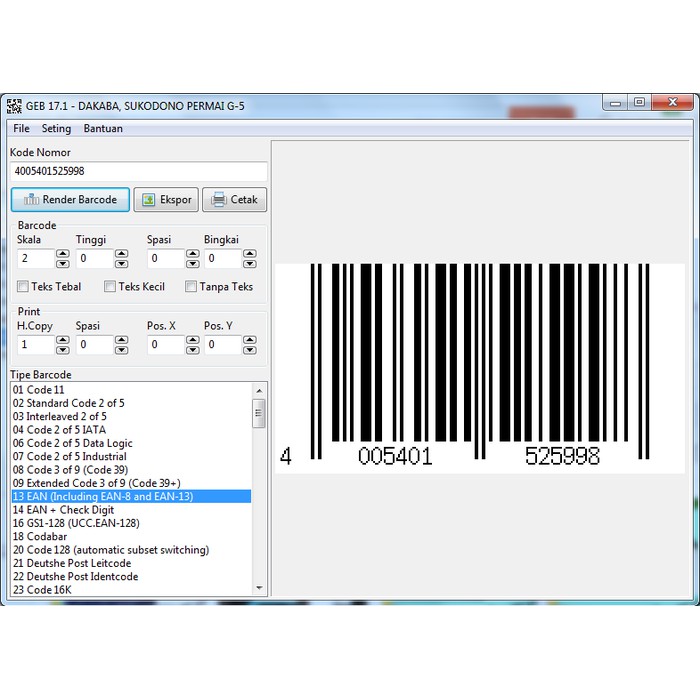Screen dimensions: 700x700
Task: Click the H.Copy number field
Action: (36, 345)
